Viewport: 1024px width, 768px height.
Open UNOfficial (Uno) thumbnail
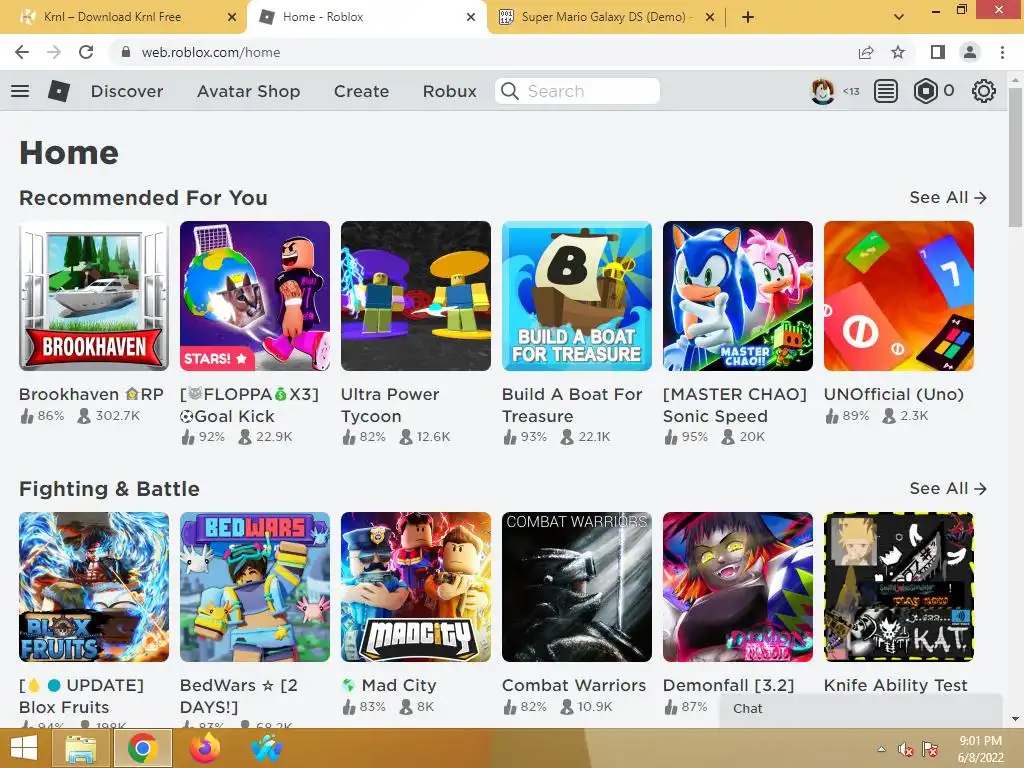pyautogui.click(x=899, y=296)
